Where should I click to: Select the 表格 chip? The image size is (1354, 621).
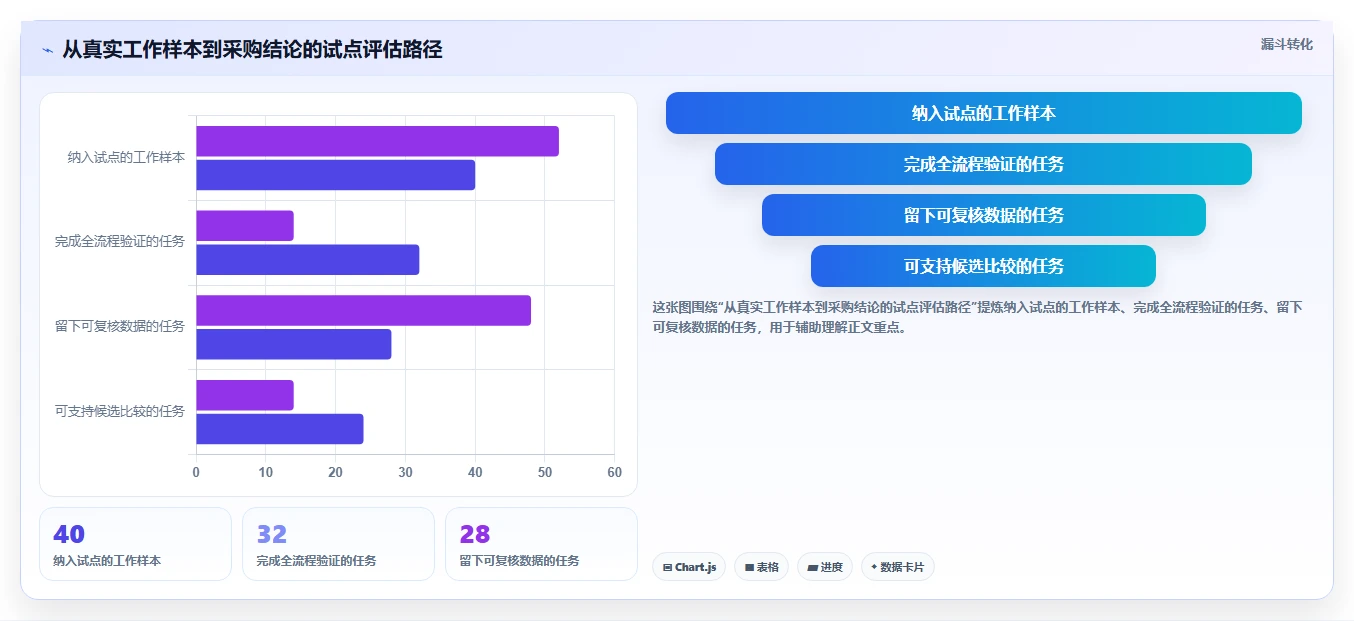[761, 567]
